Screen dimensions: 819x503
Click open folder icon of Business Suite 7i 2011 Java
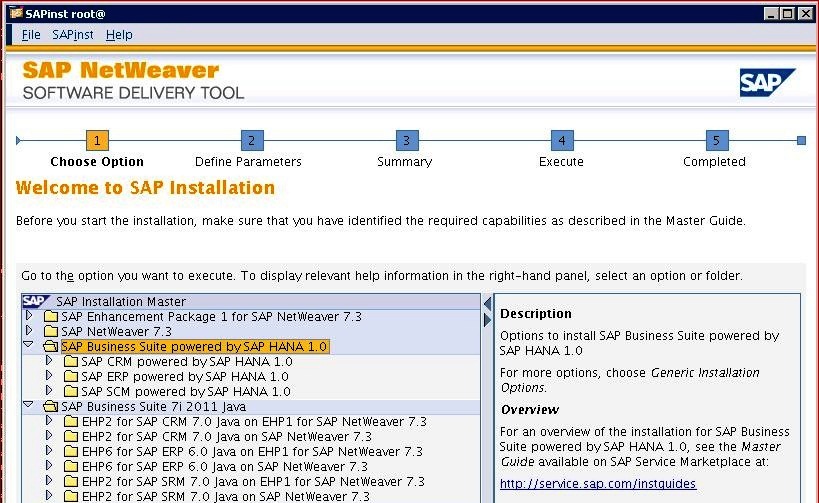51,406
